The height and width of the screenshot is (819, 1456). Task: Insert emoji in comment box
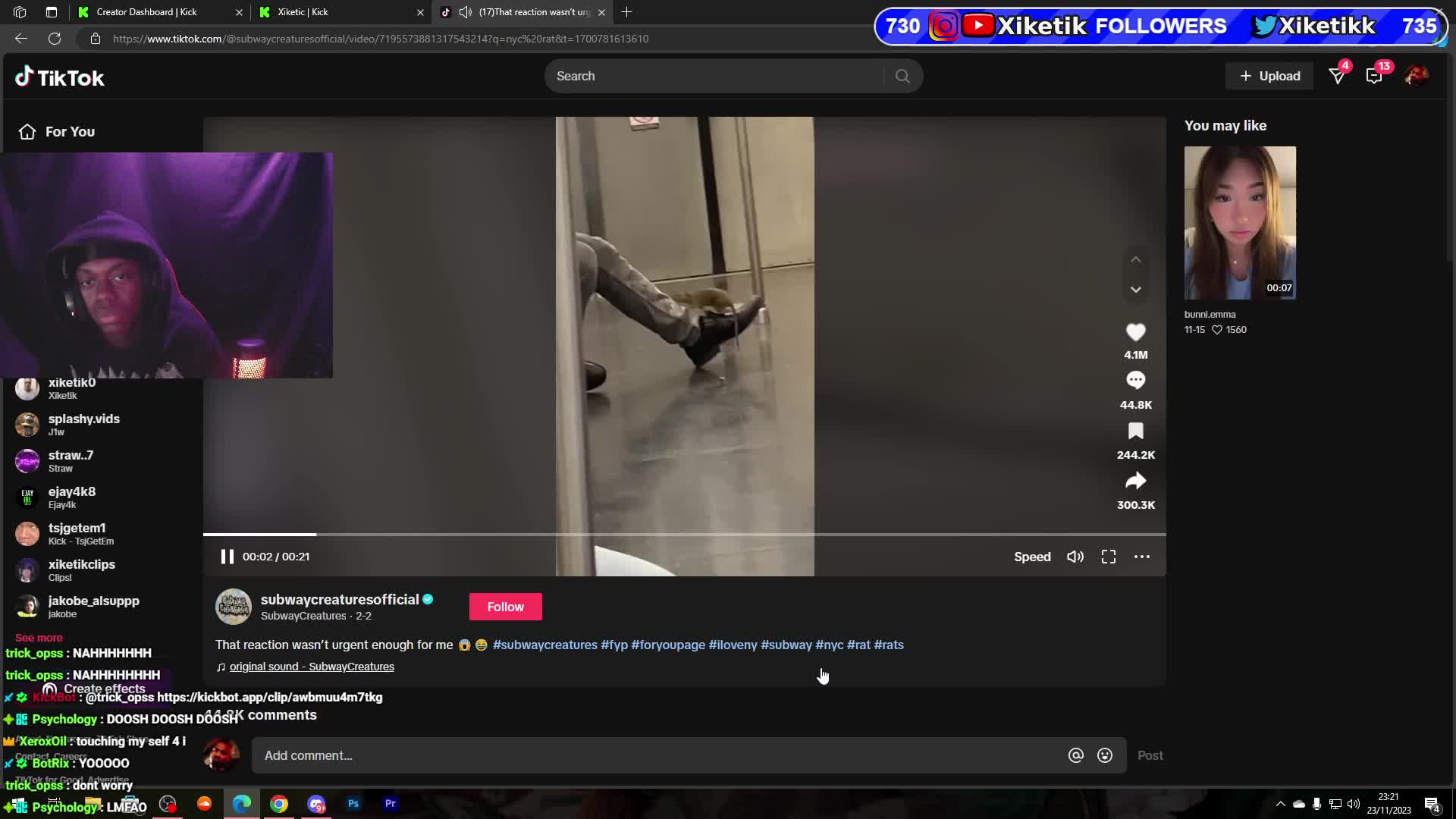[x=1105, y=755]
